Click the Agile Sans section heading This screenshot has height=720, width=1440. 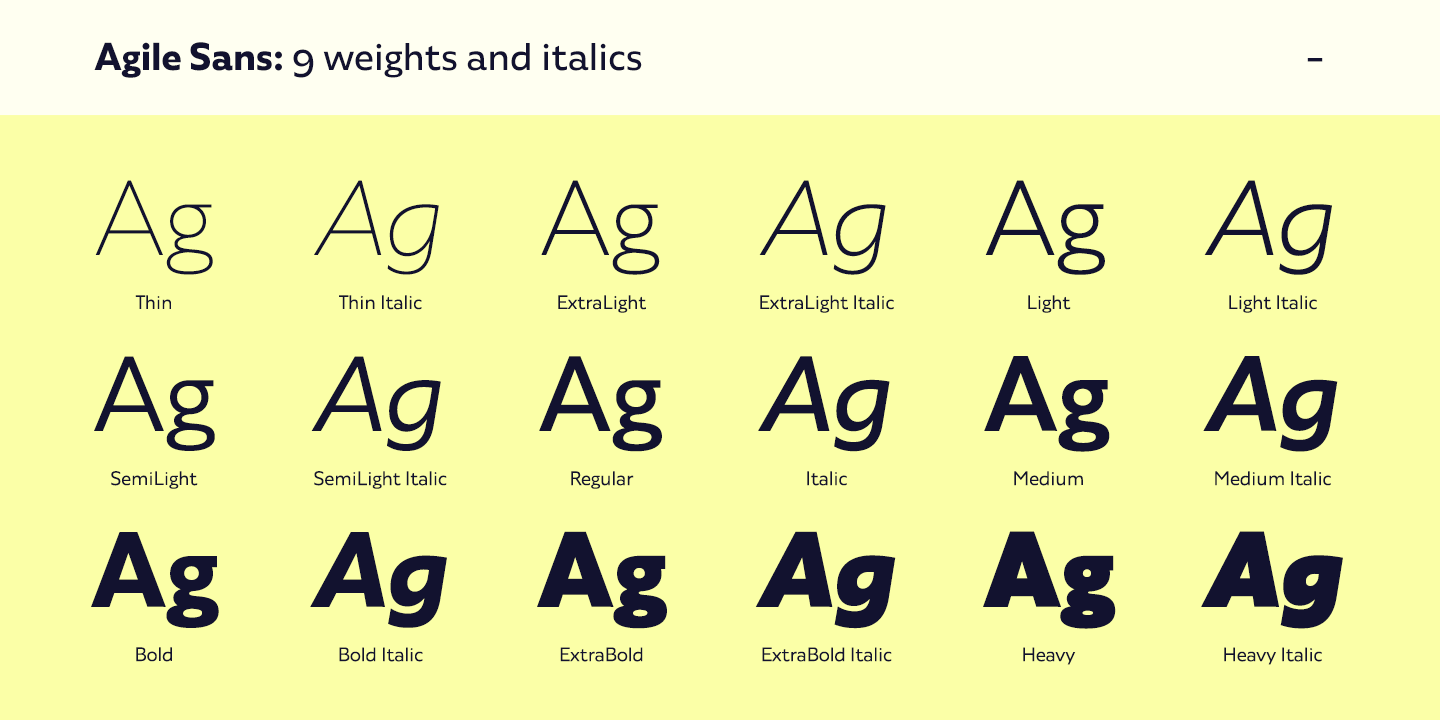(368, 59)
